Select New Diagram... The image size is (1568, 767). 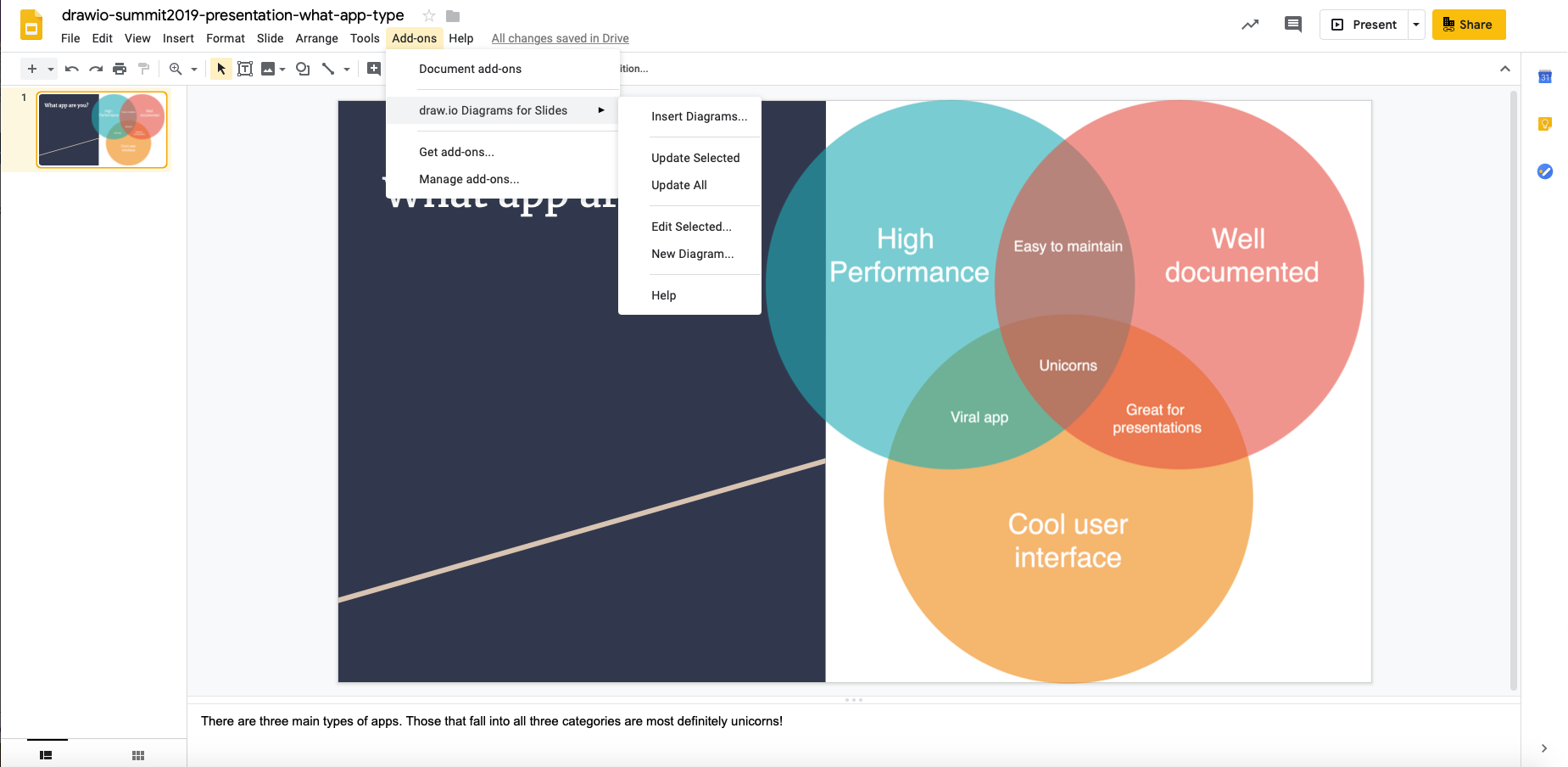(x=689, y=254)
